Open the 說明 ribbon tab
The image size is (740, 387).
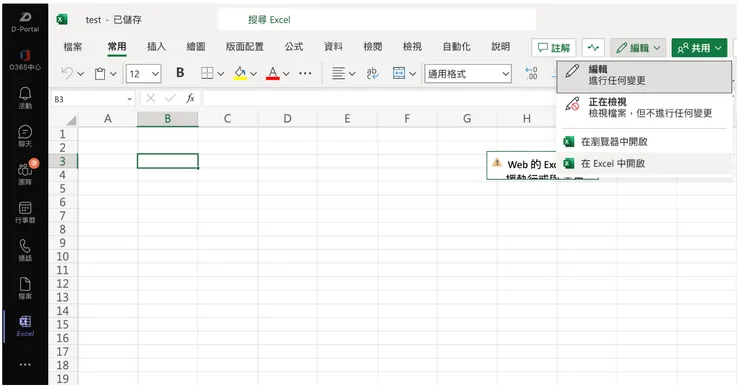[x=501, y=47]
